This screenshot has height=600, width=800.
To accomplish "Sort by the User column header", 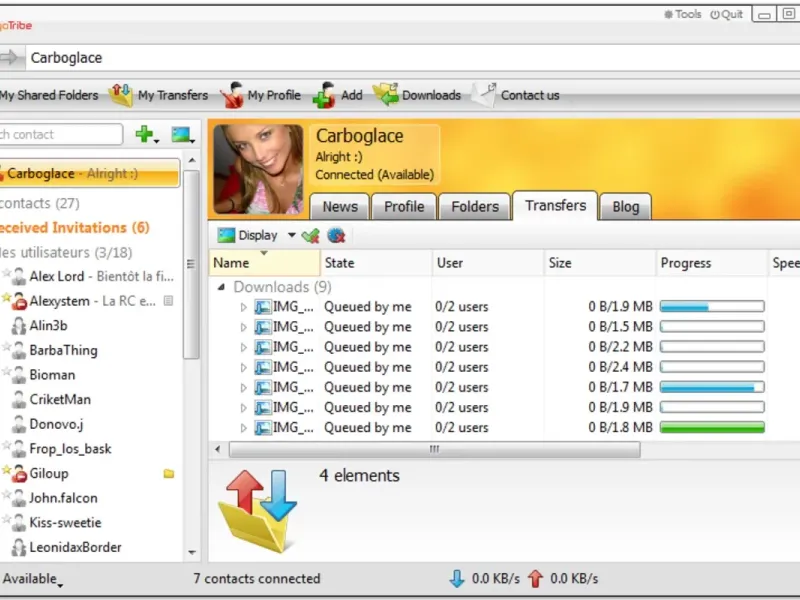I will click(488, 263).
